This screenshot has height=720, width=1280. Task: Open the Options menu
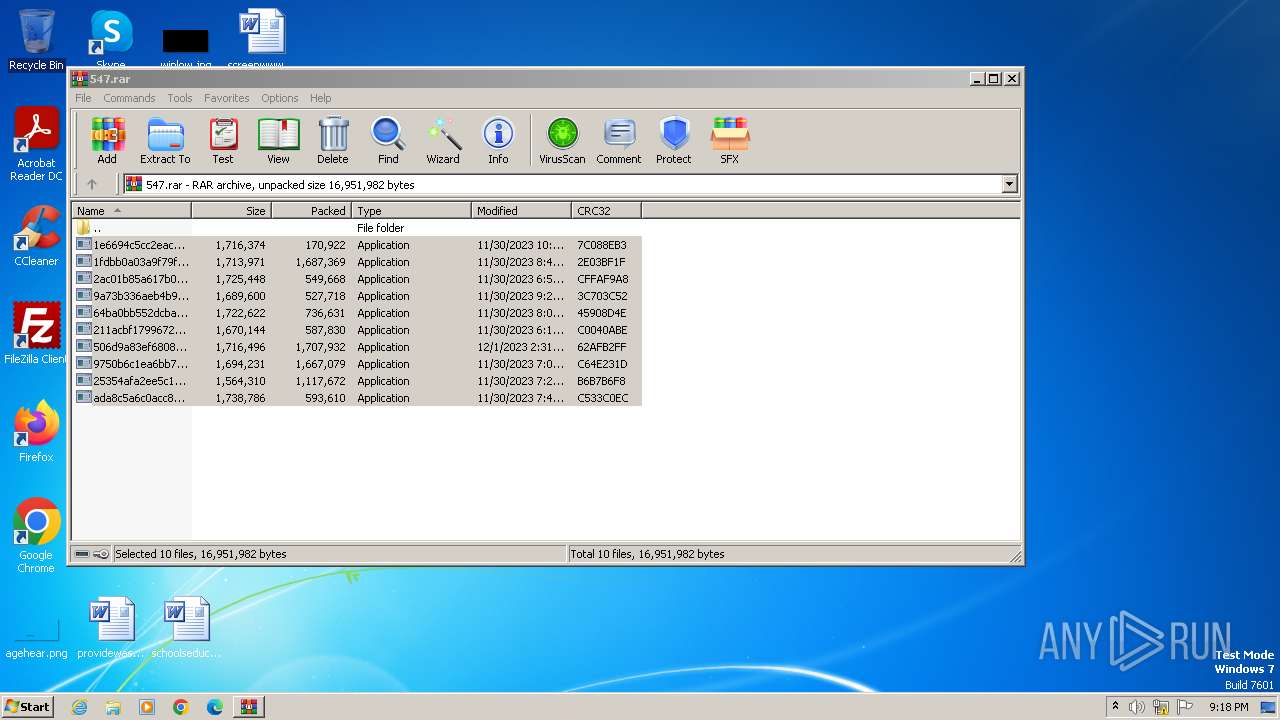tap(280, 98)
